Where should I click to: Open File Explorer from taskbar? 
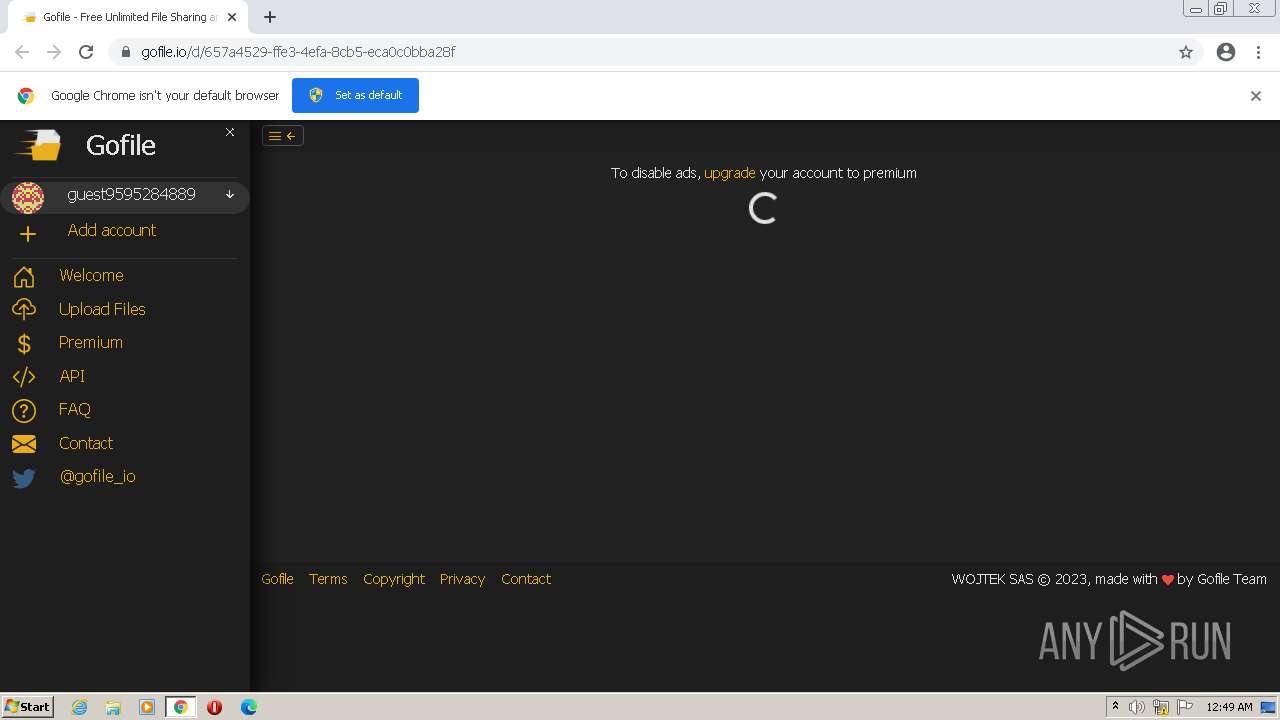[x=113, y=707]
